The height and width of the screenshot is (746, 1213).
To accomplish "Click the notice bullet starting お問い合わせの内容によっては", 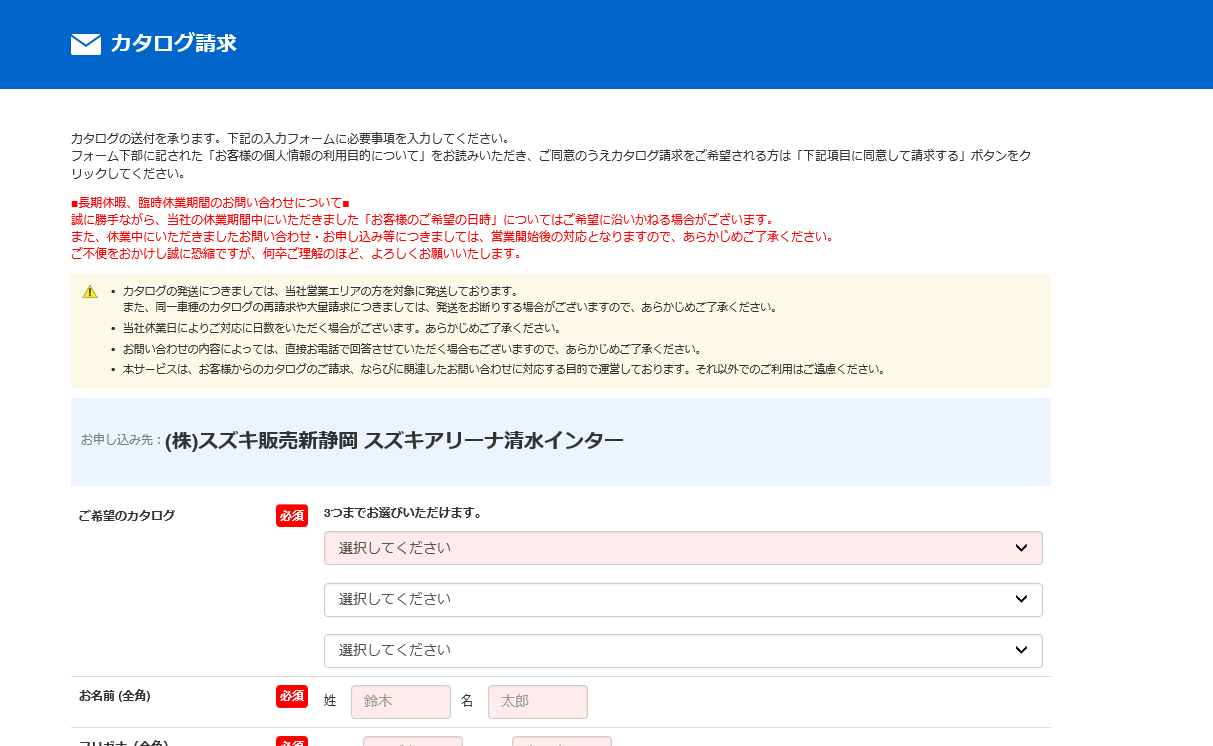I will tap(412, 349).
